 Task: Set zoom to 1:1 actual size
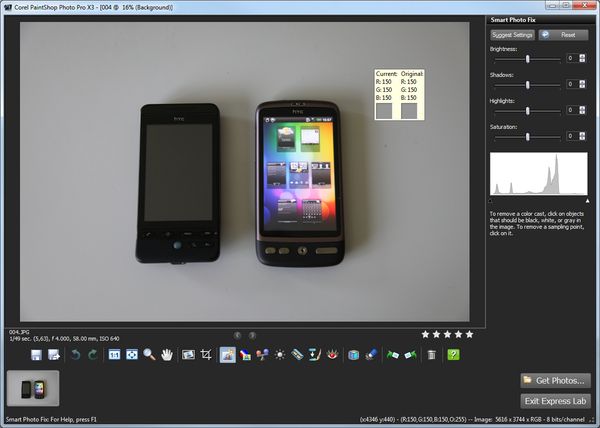coord(114,355)
